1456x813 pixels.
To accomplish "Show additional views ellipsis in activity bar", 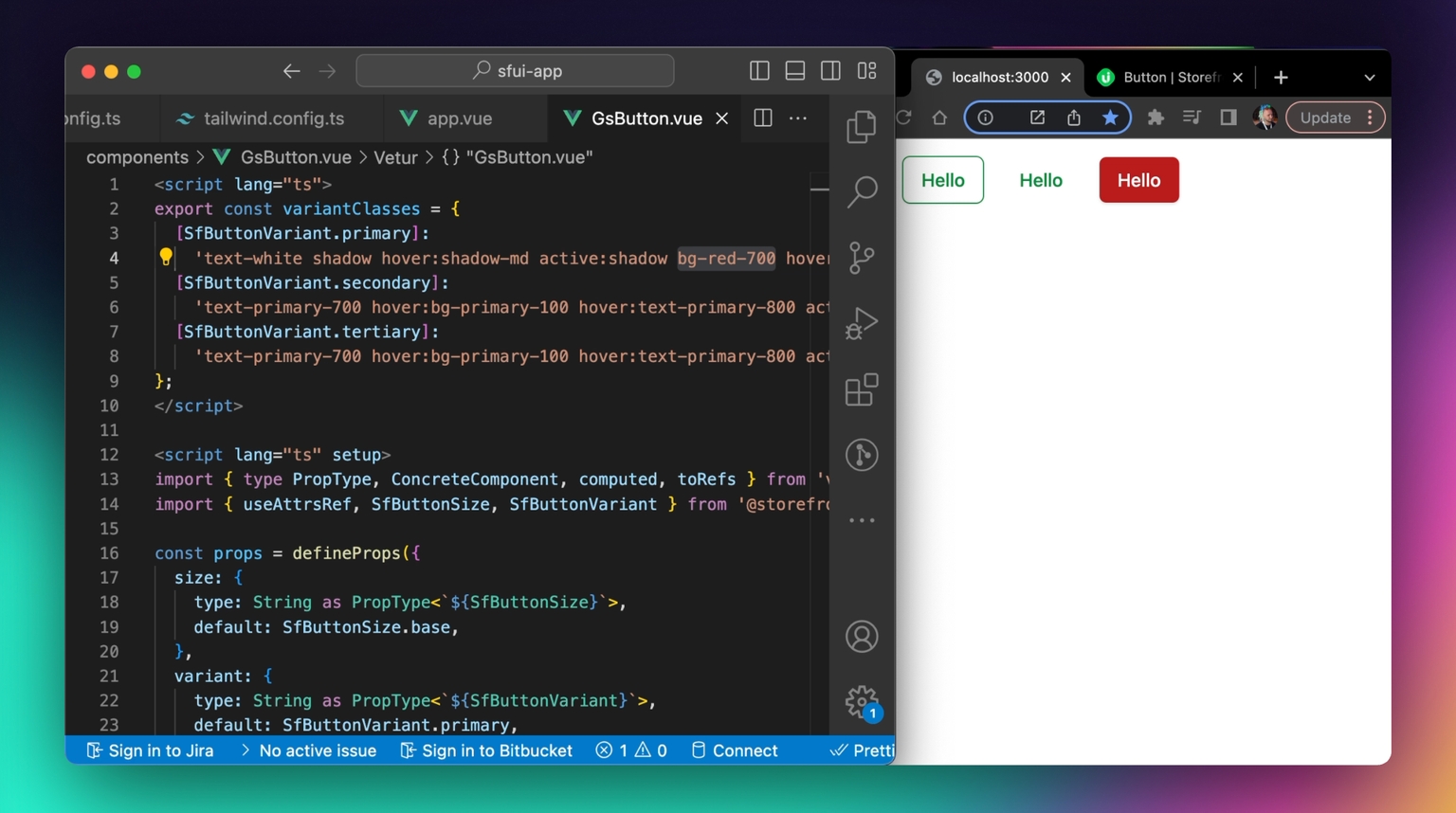I will pos(861,520).
